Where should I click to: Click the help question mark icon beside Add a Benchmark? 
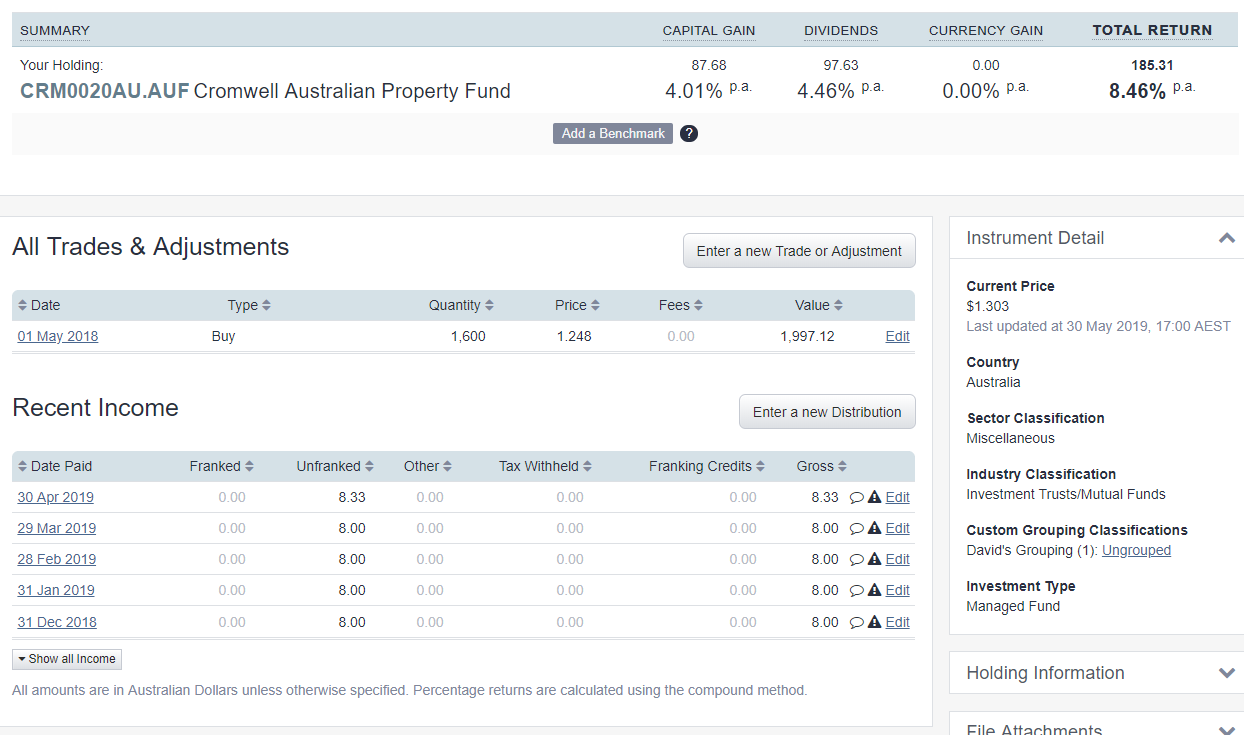pyautogui.click(x=689, y=133)
